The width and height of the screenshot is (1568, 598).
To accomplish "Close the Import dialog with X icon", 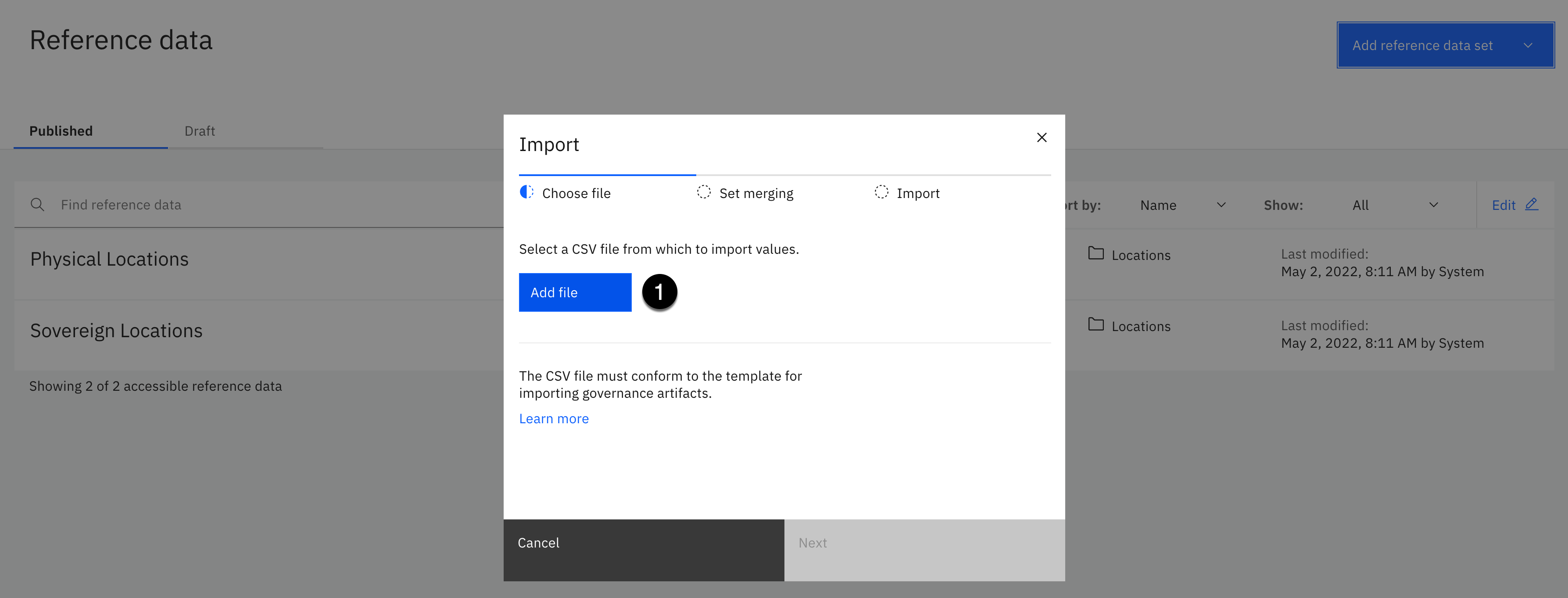I will (1042, 137).
